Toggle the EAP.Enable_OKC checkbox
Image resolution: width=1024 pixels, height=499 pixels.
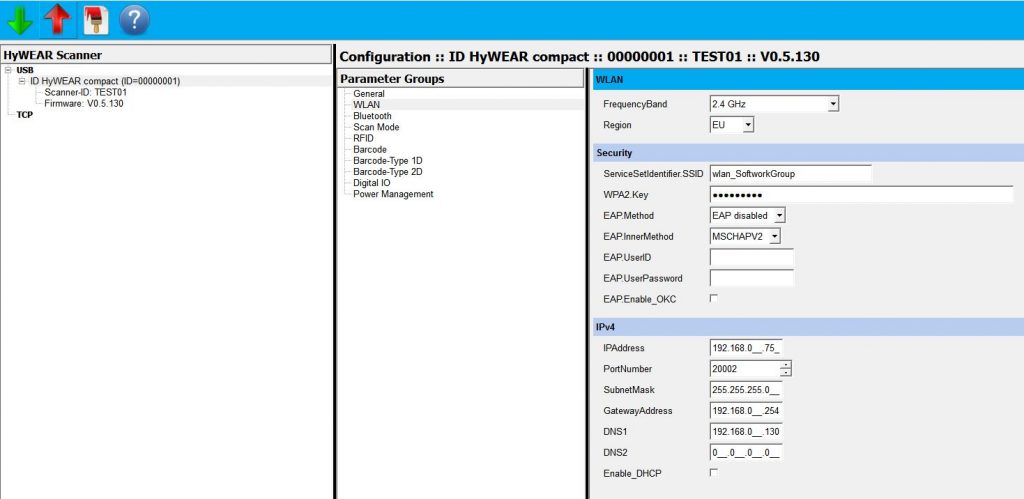(x=714, y=298)
